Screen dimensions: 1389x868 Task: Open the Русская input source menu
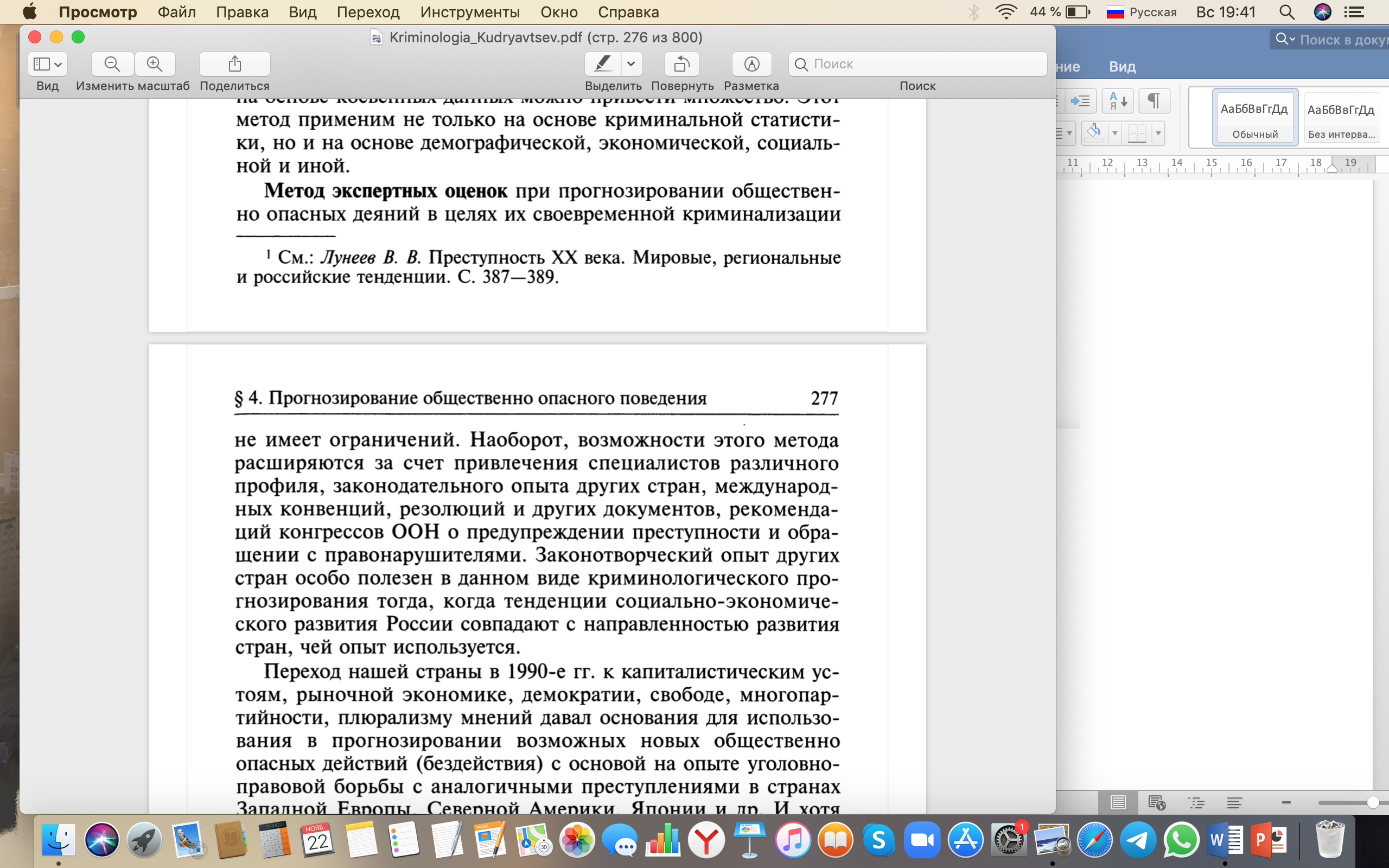click(1141, 12)
